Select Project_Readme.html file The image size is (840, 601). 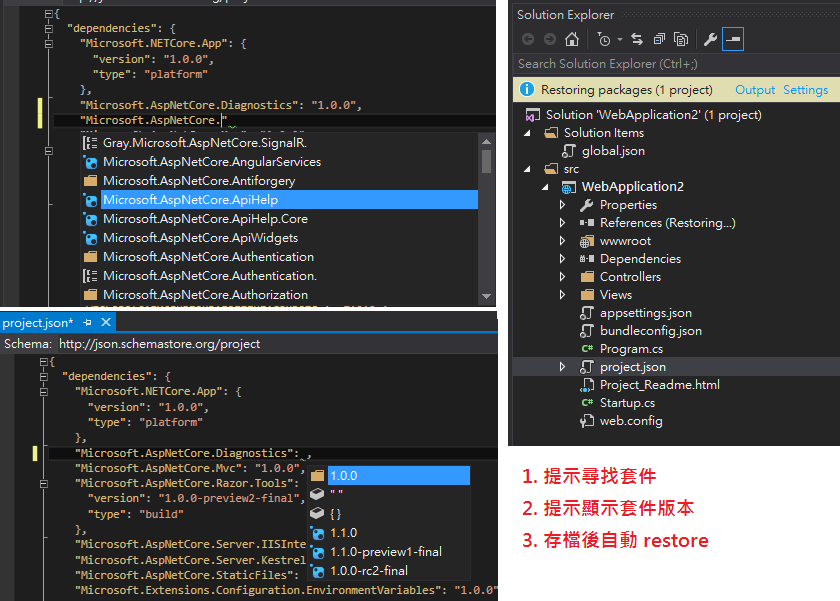click(659, 385)
